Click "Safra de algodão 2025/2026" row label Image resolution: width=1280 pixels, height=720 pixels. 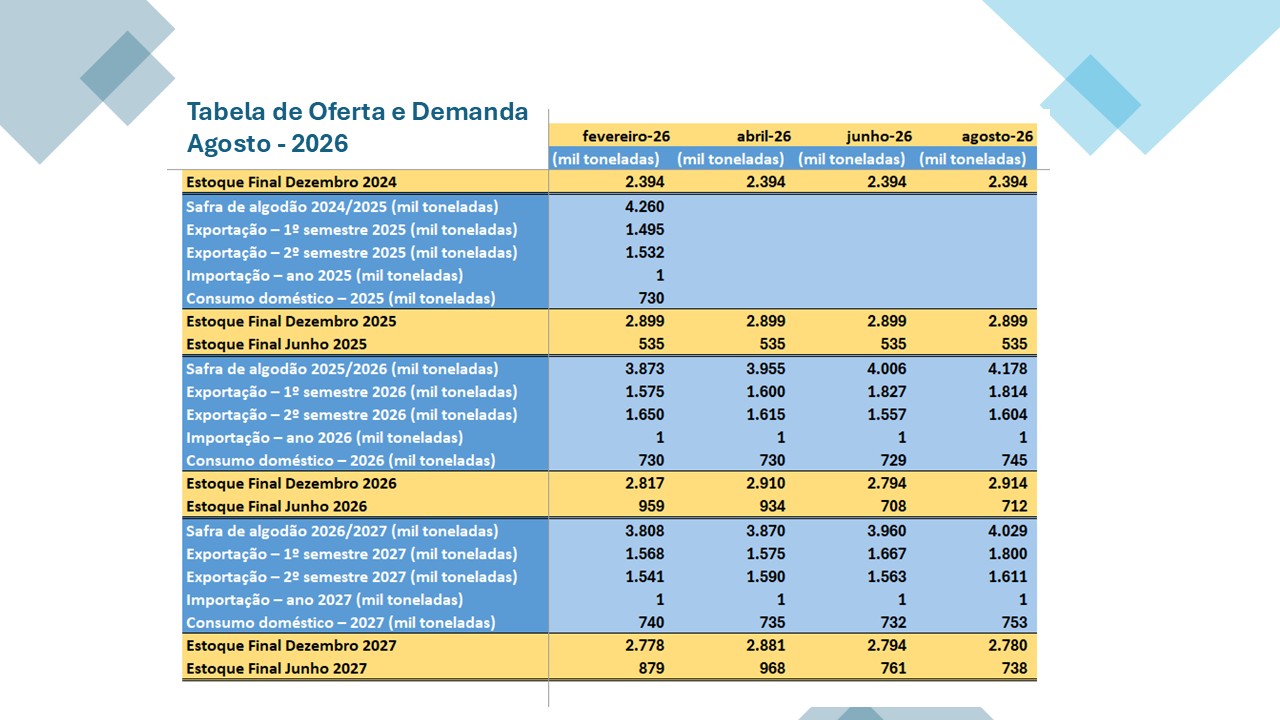point(342,369)
